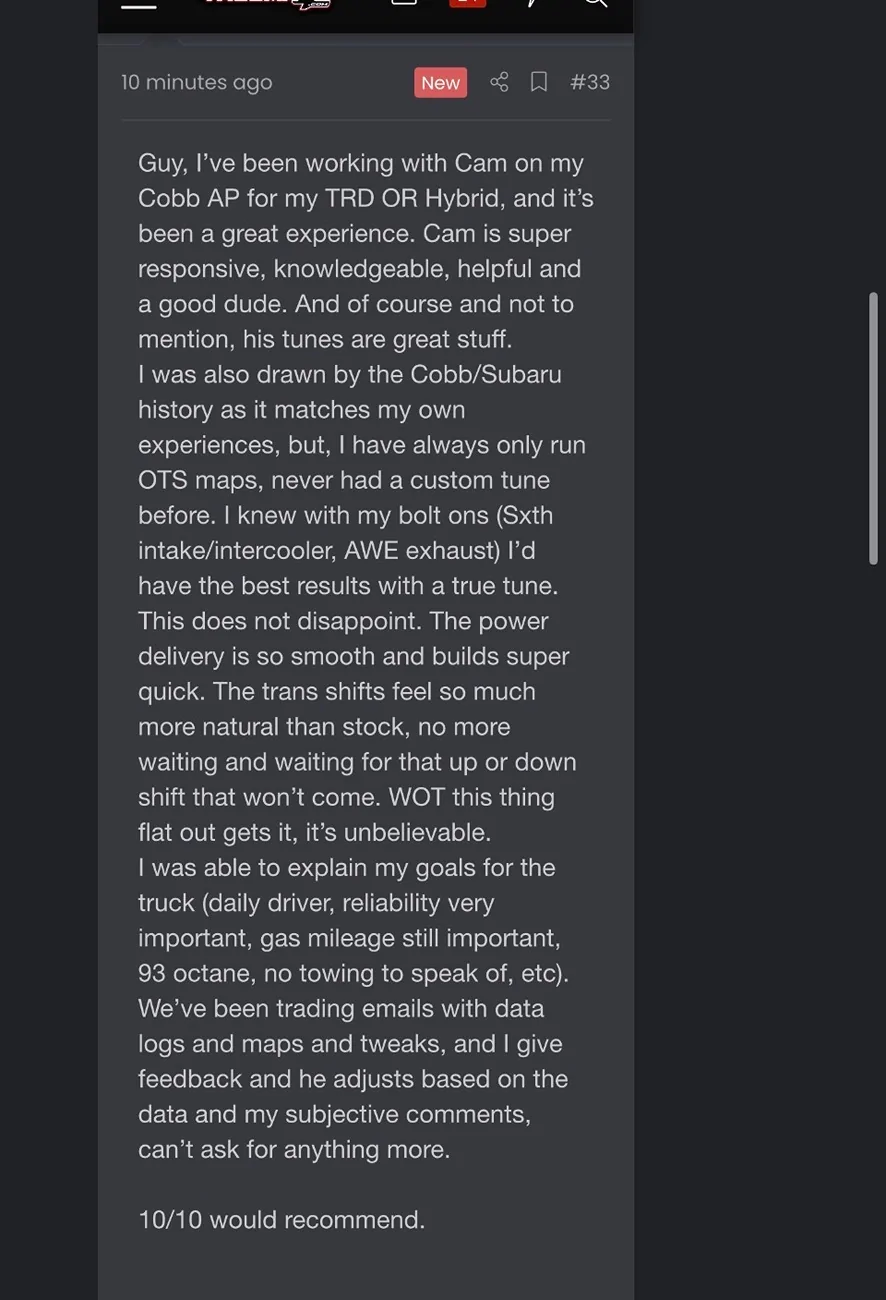Click the vertical scrollbar thumb

click(873, 428)
